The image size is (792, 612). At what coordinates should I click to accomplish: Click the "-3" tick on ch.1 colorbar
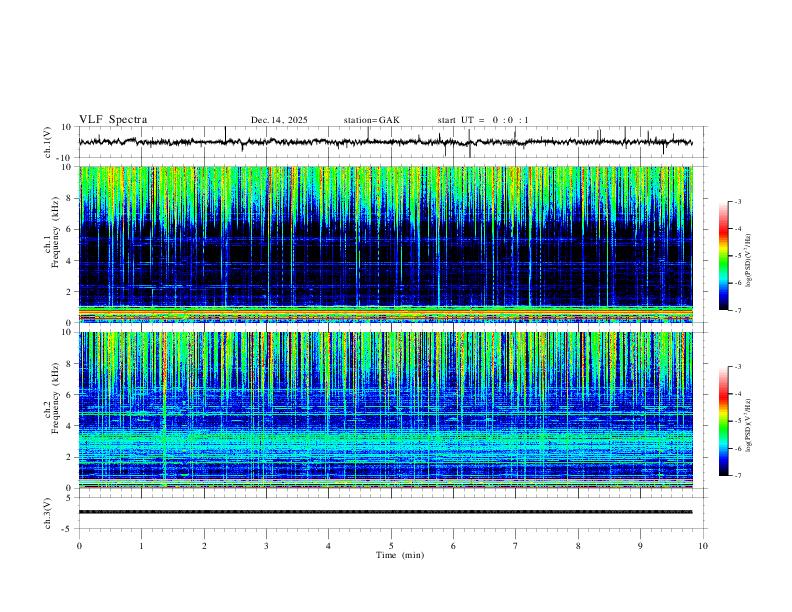click(x=737, y=201)
